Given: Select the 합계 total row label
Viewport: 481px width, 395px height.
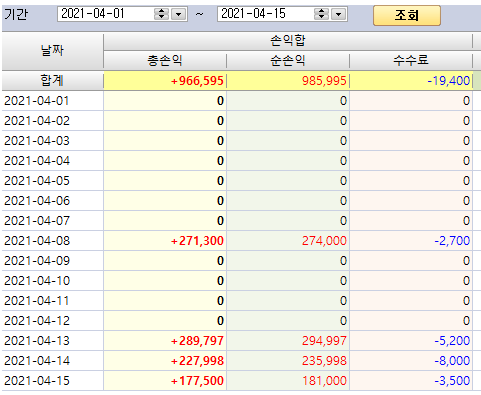Looking at the screenshot, I should 52,80.
